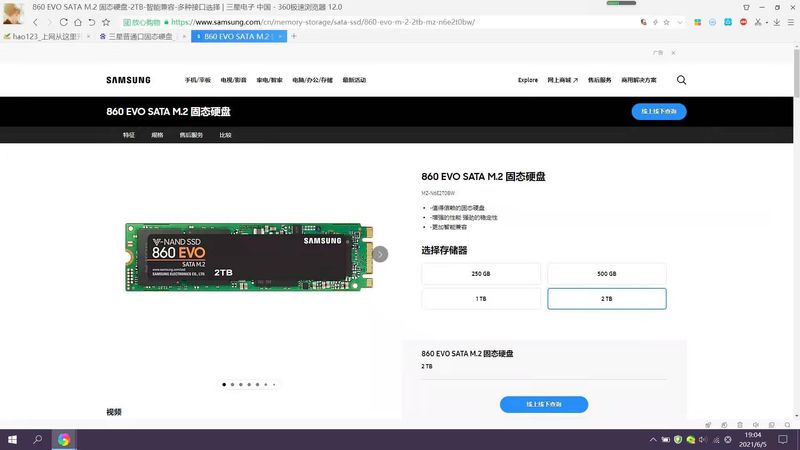
Task: Open a new browser tab
Action: click(x=294, y=36)
